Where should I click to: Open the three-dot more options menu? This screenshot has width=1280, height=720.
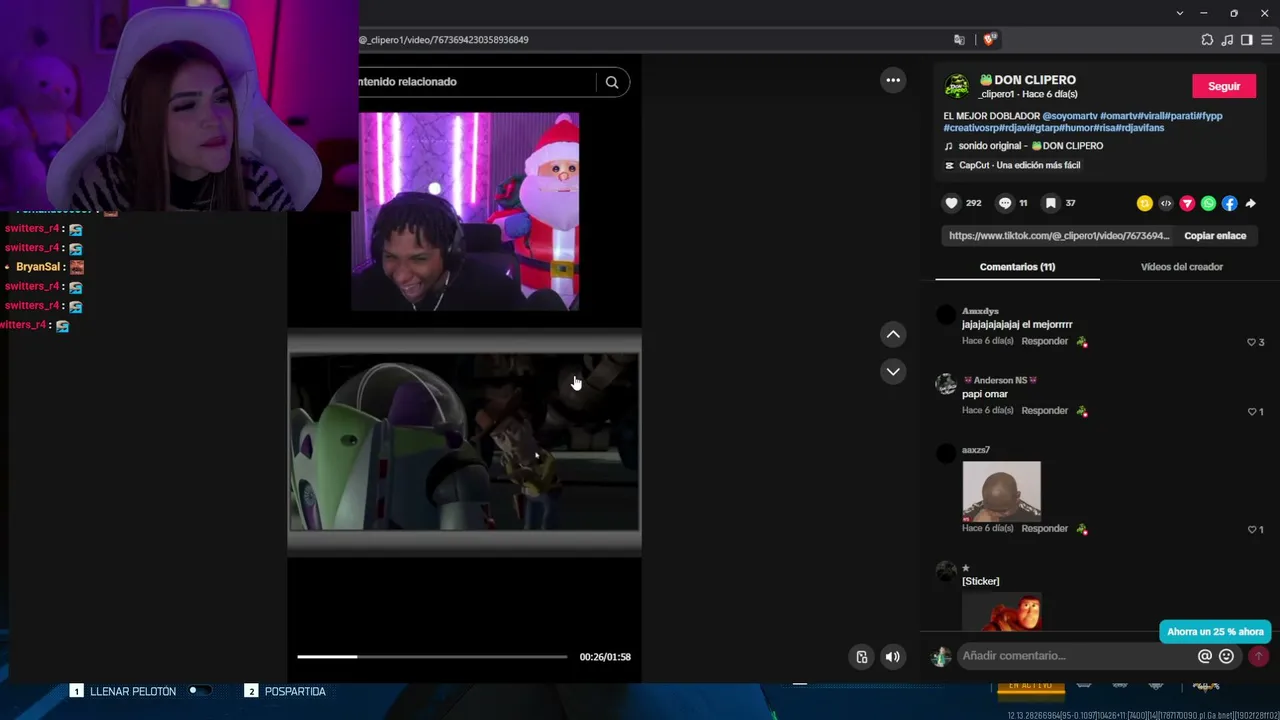(x=893, y=80)
